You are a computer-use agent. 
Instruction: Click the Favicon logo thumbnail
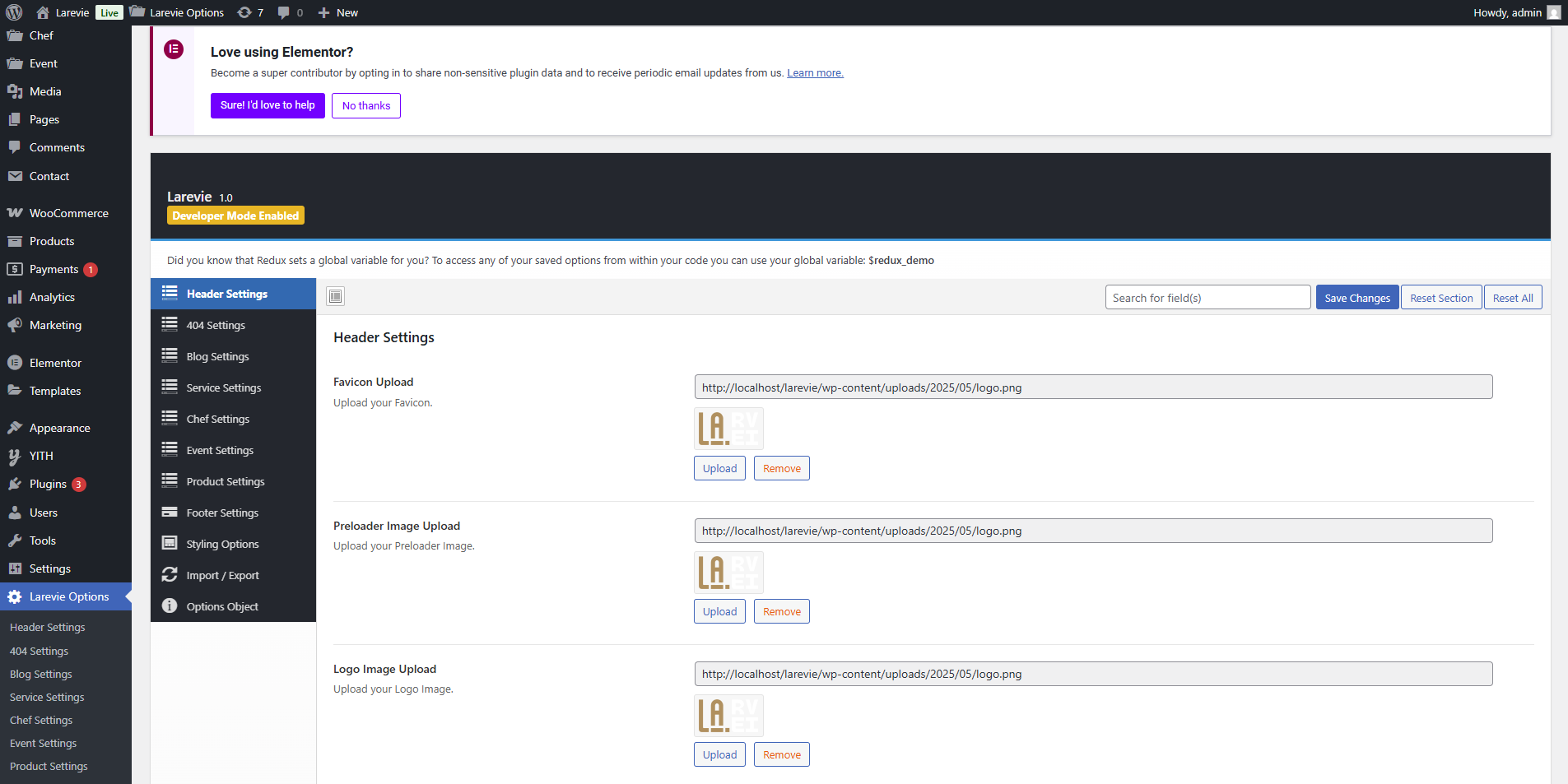click(x=728, y=429)
